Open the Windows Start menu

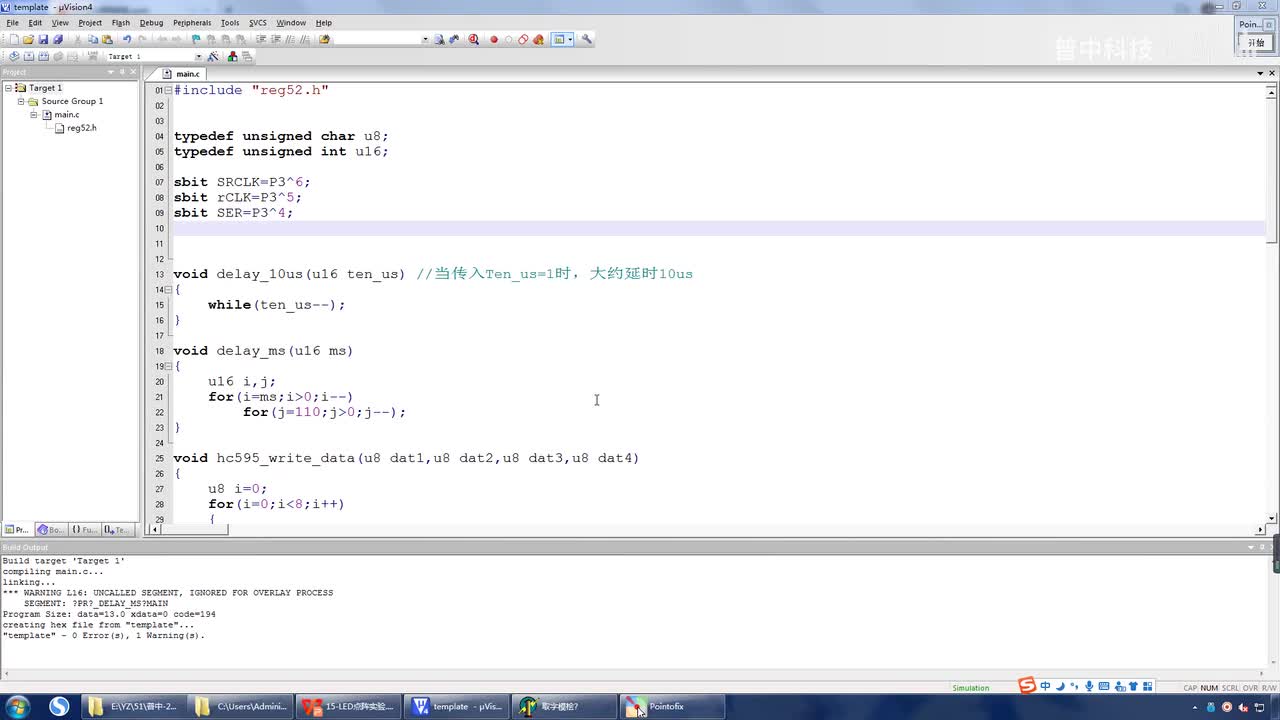pyautogui.click(x=20, y=706)
